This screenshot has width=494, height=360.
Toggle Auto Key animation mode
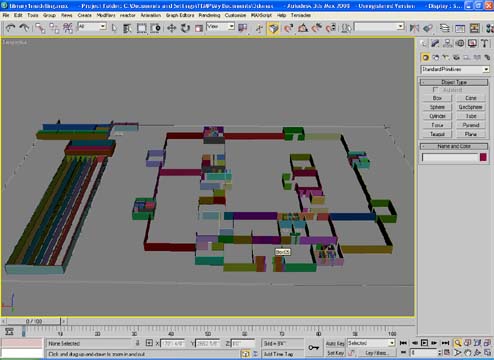point(335,343)
